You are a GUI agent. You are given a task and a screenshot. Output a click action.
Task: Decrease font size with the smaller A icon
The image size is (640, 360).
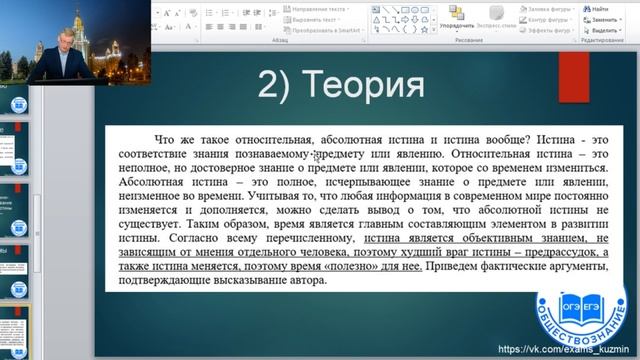pyautogui.click(x=178, y=13)
